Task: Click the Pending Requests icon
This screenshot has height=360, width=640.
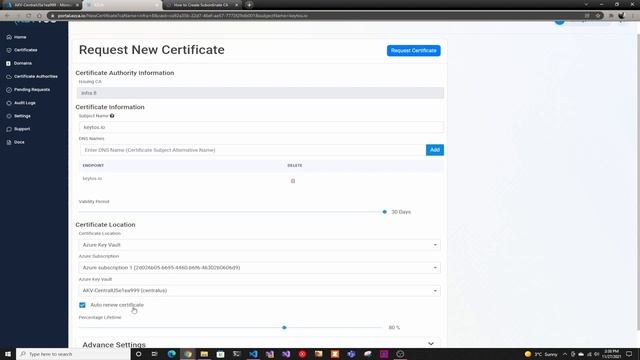Action: (x=9, y=90)
